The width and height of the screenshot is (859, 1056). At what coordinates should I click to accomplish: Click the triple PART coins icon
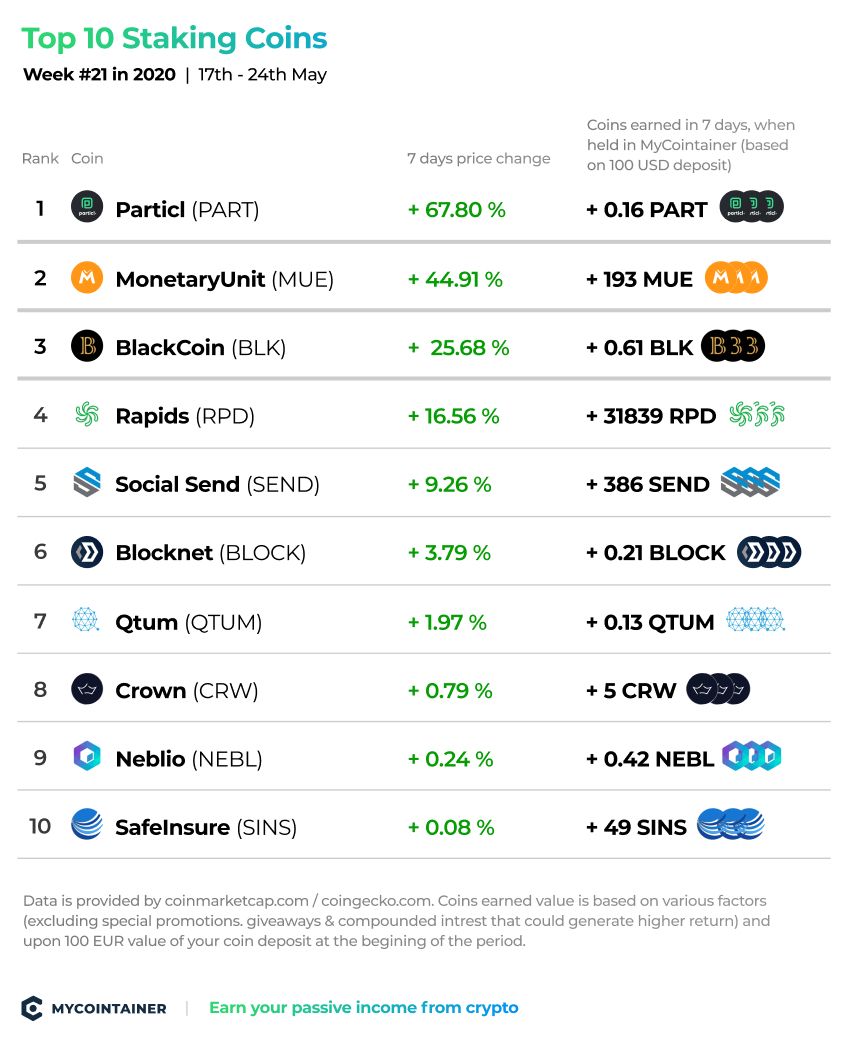tap(752, 207)
